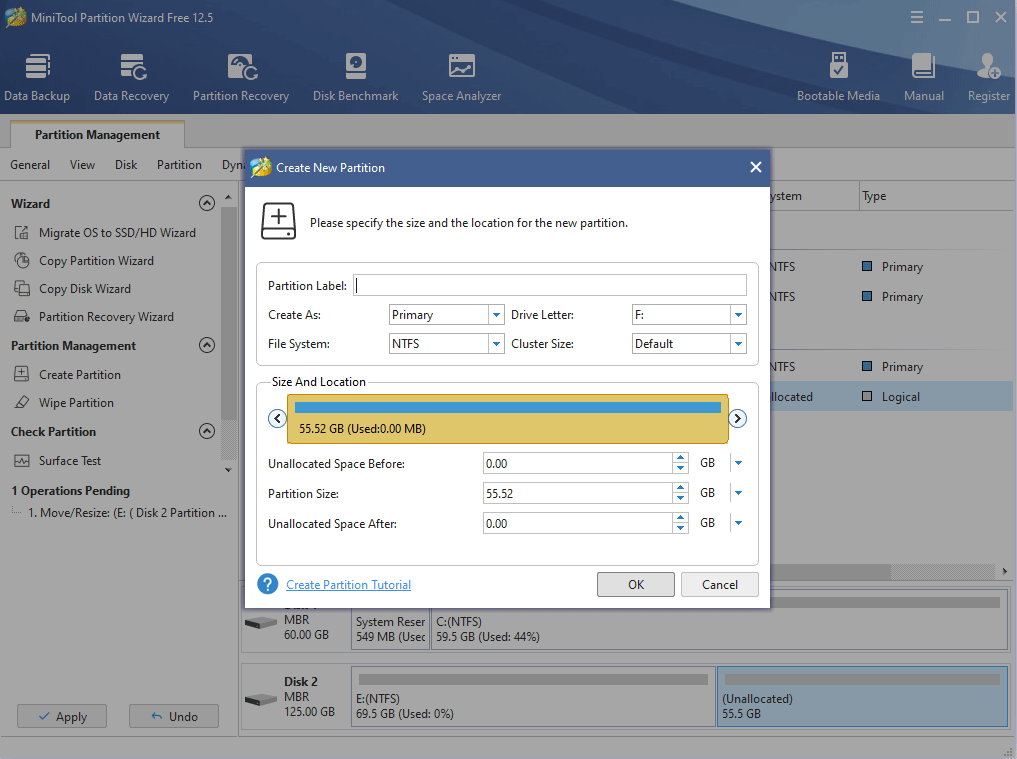Viewport: 1017px width, 759px height.
Task: Click Copy Disk Wizard icon
Action: pos(22,288)
